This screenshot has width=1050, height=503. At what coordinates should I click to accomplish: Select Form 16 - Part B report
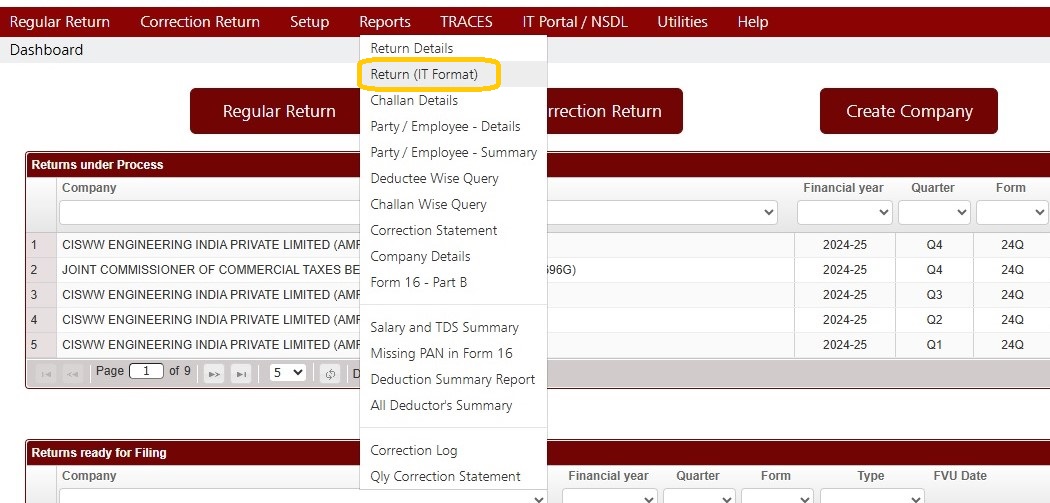(x=419, y=283)
